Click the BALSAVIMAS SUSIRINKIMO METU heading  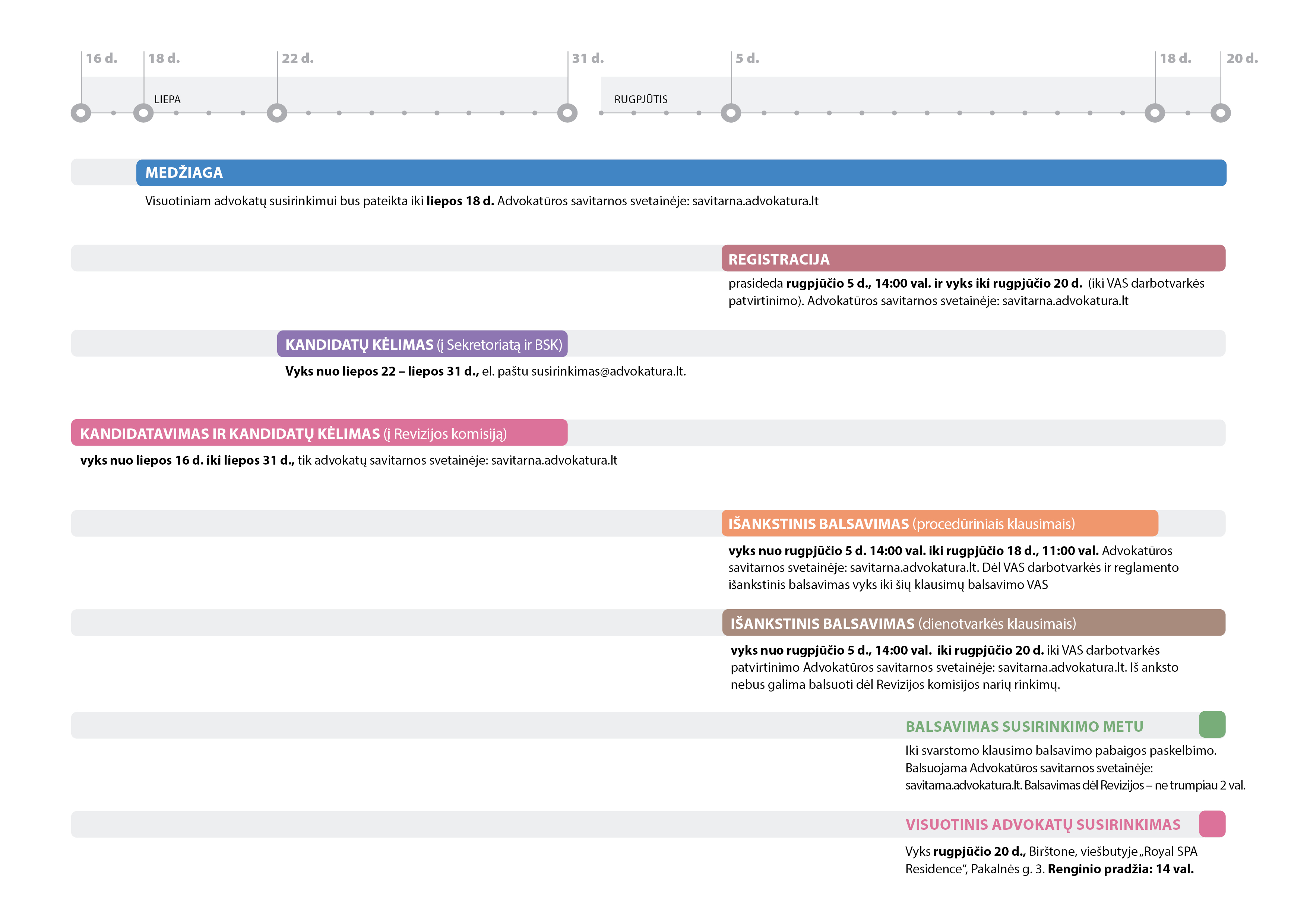pyautogui.click(x=1024, y=727)
